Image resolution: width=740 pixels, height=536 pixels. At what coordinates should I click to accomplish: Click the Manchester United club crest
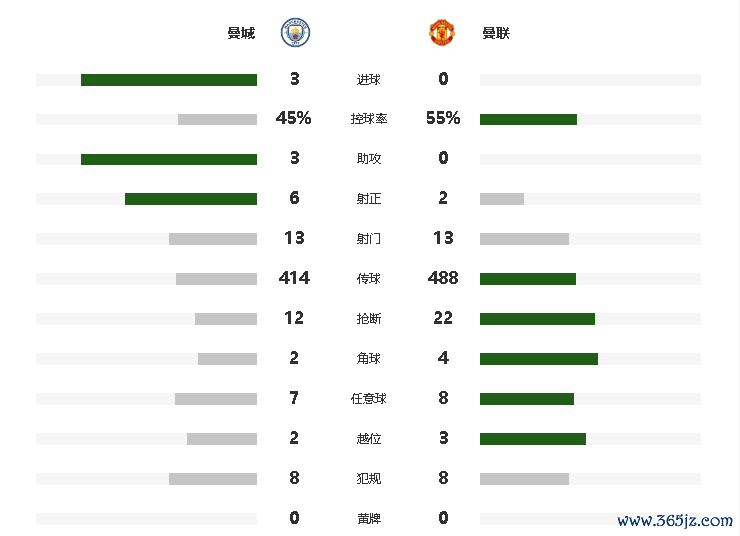443,33
